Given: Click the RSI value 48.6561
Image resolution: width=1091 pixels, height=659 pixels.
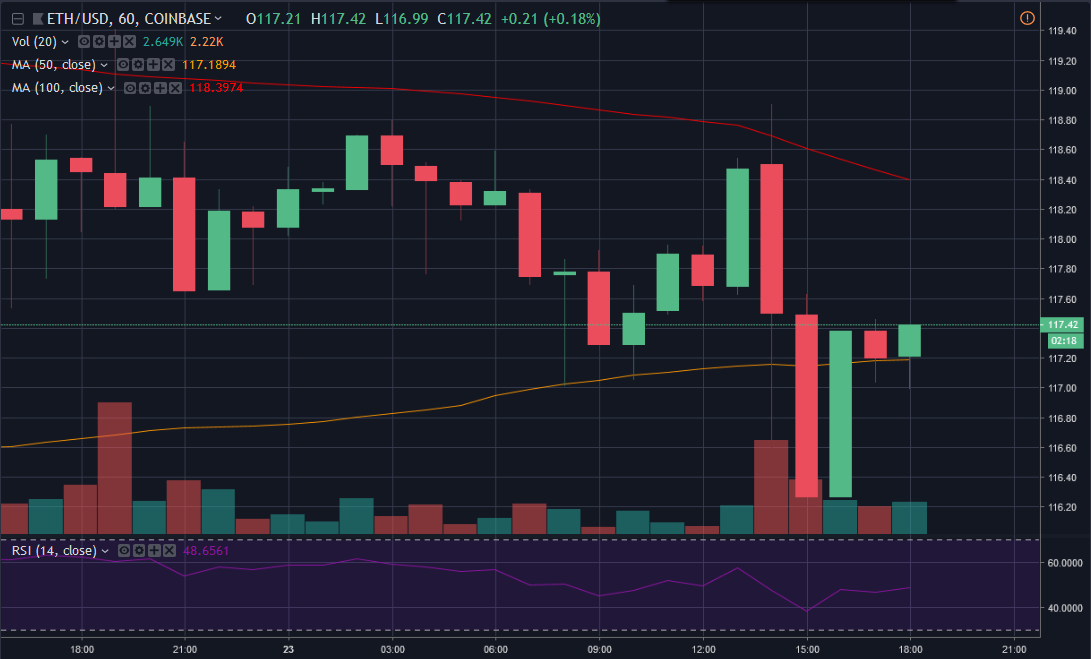Looking at the screenshot, I should (x=206, y=550).
